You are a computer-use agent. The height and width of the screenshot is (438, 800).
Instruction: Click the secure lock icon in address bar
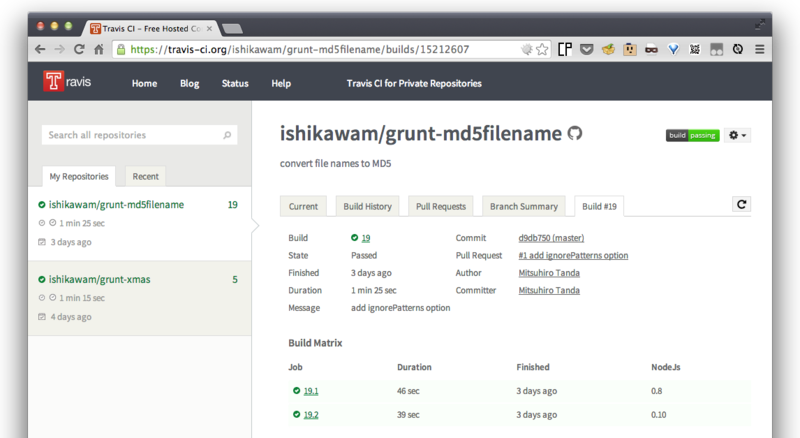tap(121, 50)
